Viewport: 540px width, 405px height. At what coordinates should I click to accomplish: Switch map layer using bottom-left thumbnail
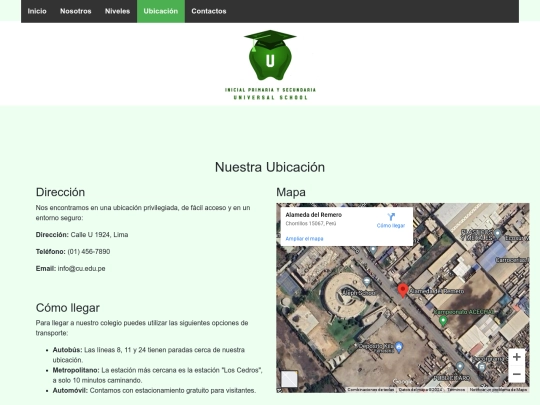[x=289, y=379]
